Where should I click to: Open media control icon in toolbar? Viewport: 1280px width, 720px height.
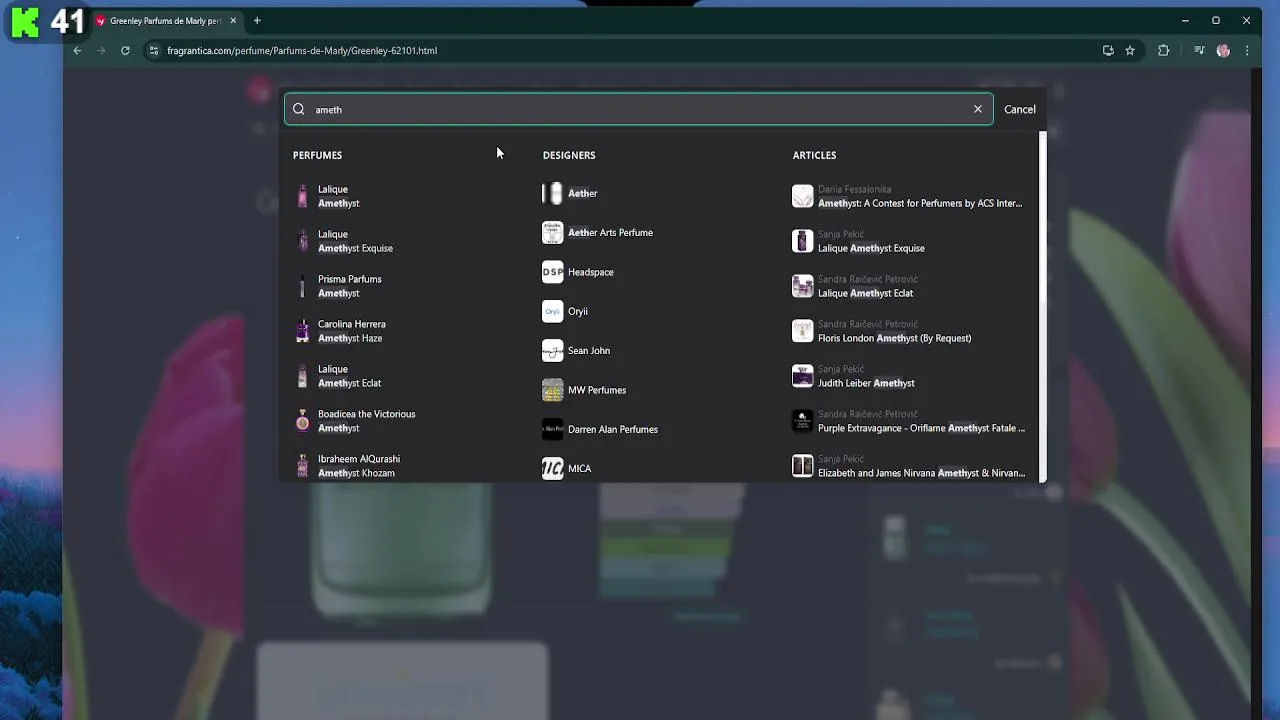pyautogui.click(x=1199, y=50)
